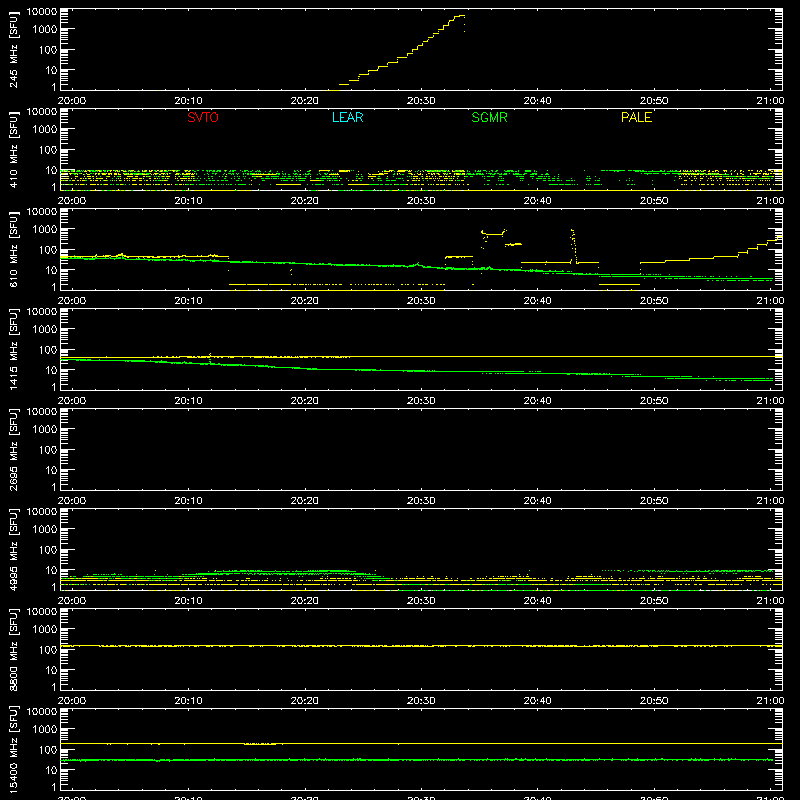Viewport: 800px width, 800px height.
Task: Select the 245 MHz [SFU] axis title
Action: [13, 49]
